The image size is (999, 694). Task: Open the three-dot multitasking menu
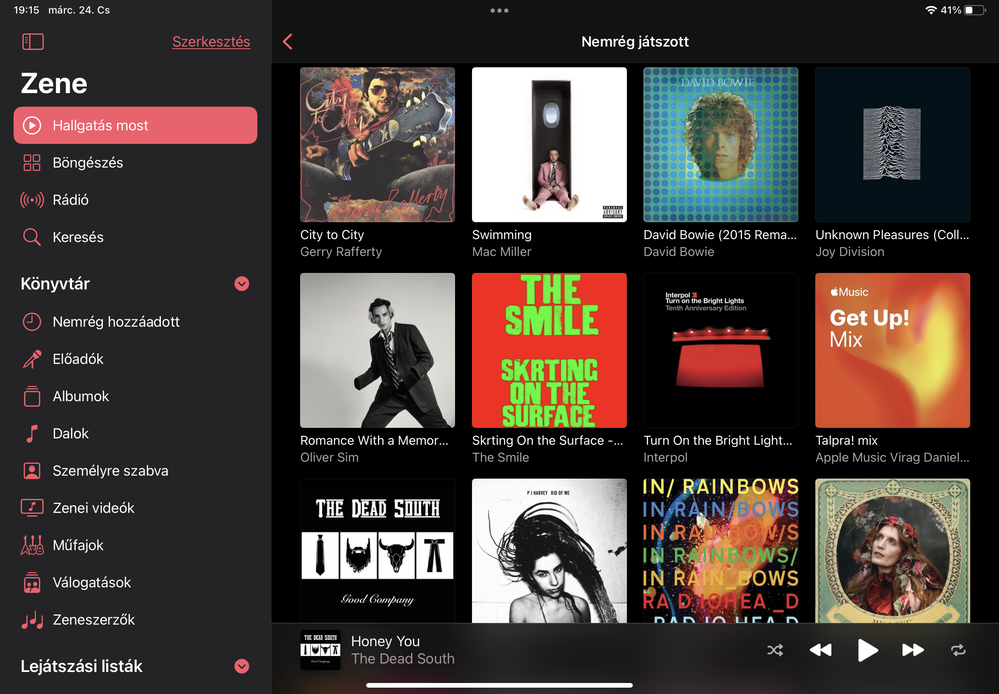pos(500,10)
